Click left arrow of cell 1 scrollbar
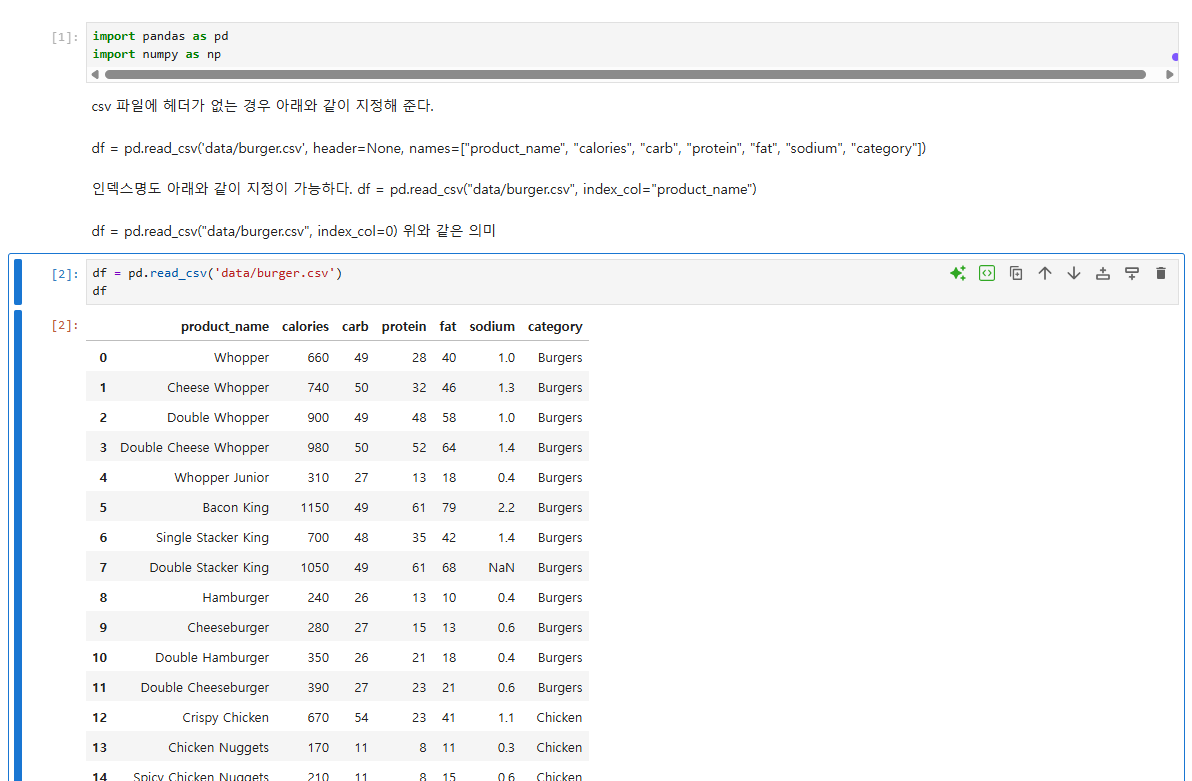1192x781 pixels. tap(95, 75)
